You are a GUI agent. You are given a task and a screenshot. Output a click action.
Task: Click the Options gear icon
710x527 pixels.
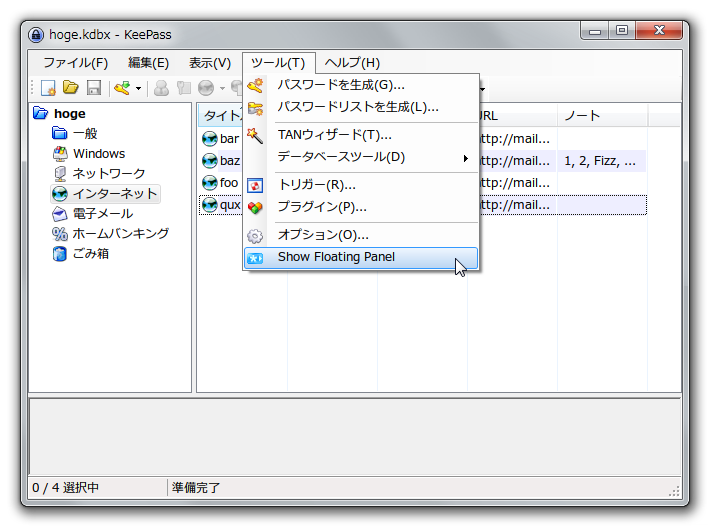(255, 235)
